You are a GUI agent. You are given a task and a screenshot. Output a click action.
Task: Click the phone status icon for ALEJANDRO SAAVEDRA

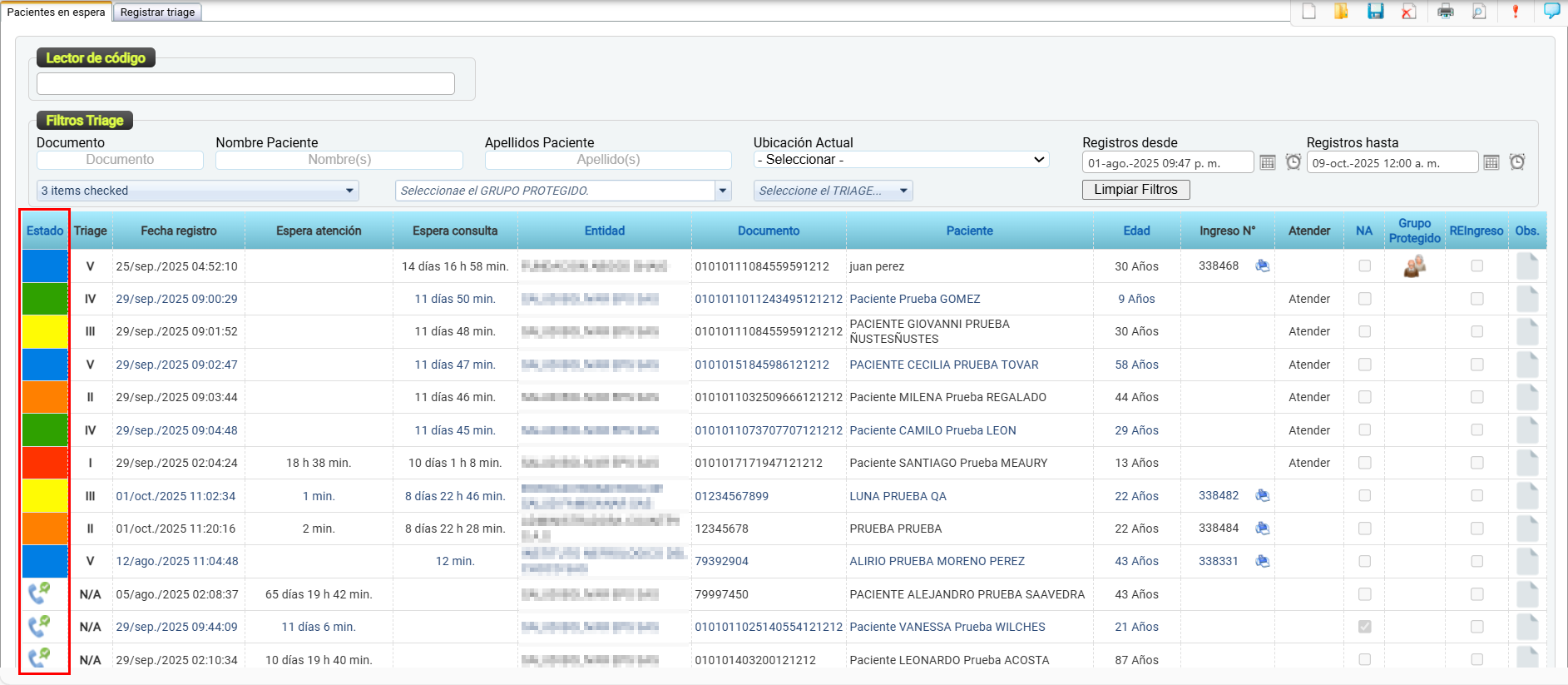pyautogui.click(x=39, y=593)
